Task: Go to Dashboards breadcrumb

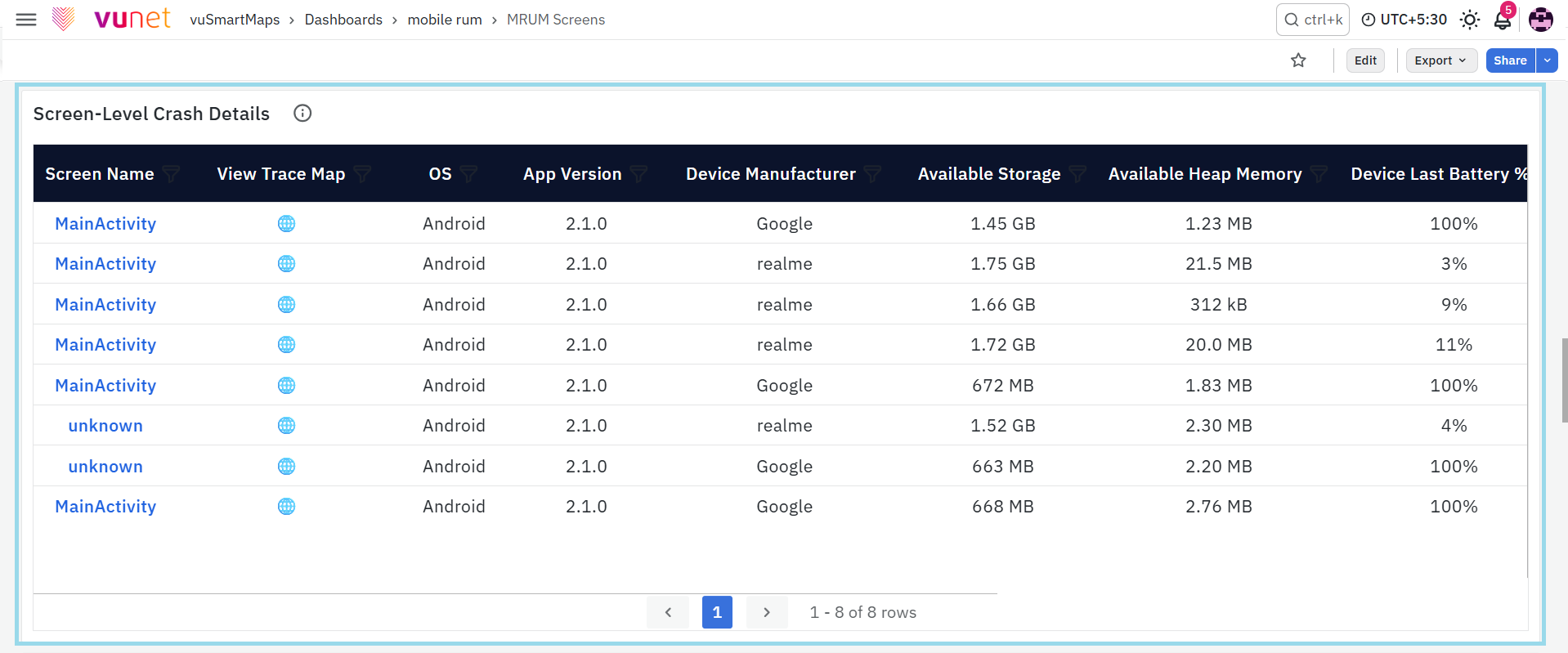Action: pyautogui.click(x=343, y=20)
